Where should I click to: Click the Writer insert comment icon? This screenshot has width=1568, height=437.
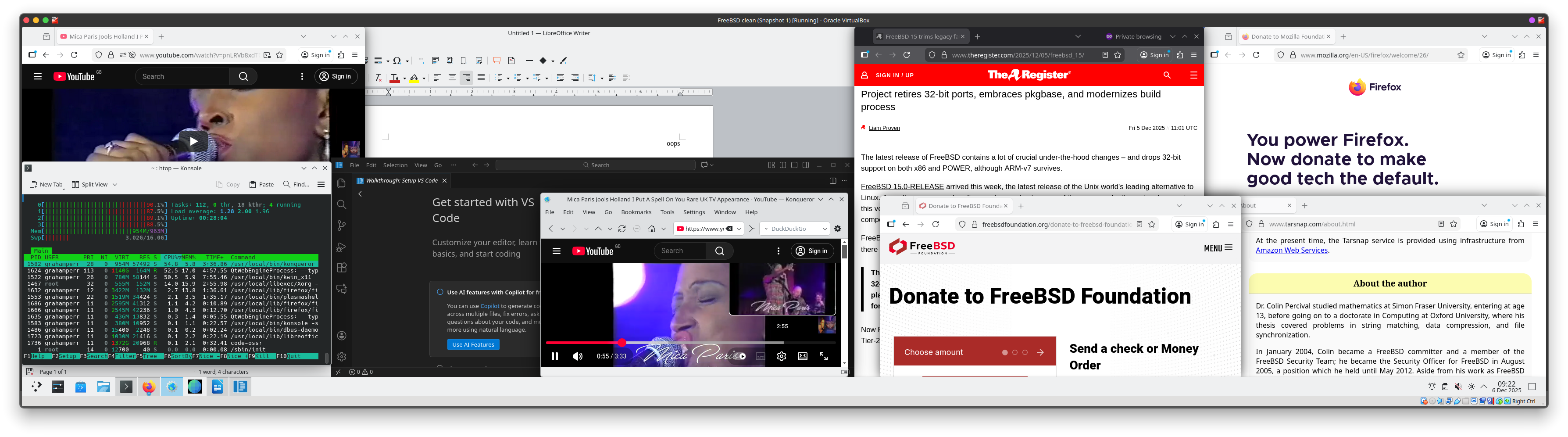496,61
